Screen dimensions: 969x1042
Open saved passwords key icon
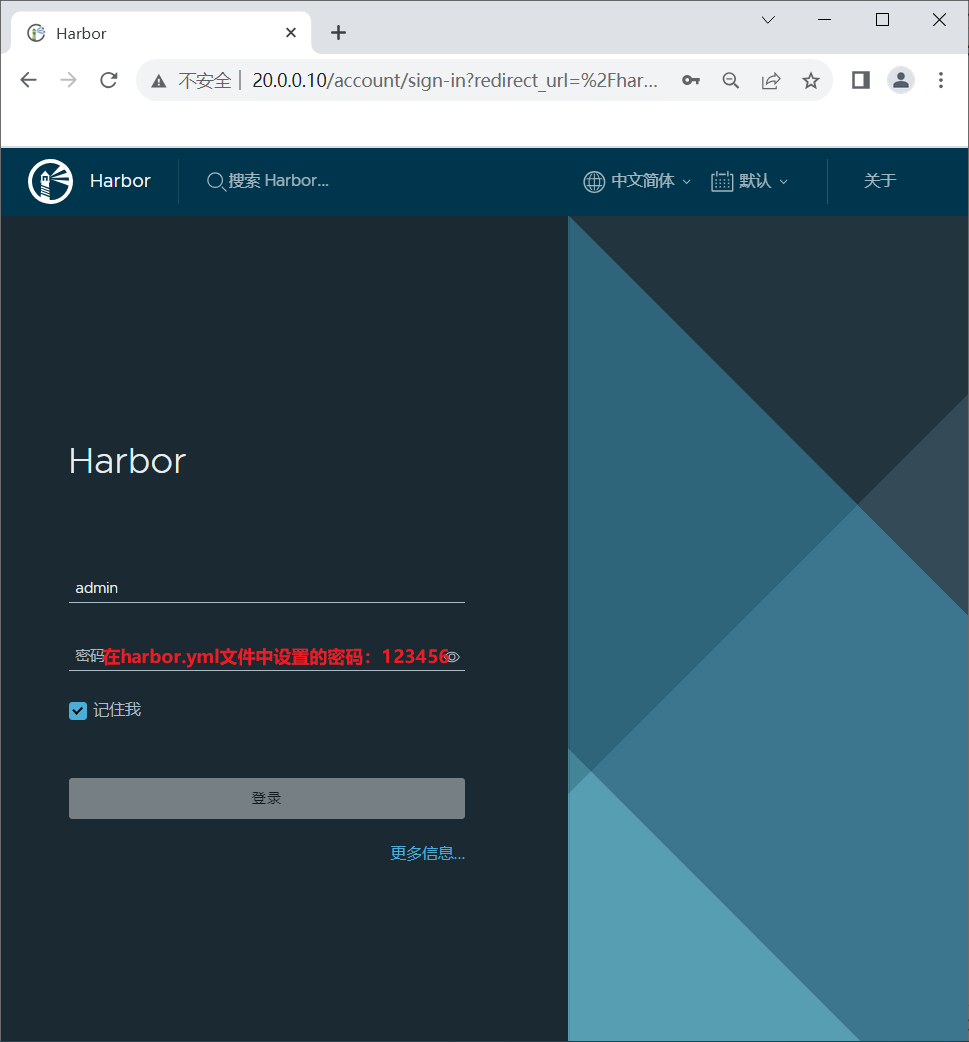(x=691, y=80)
